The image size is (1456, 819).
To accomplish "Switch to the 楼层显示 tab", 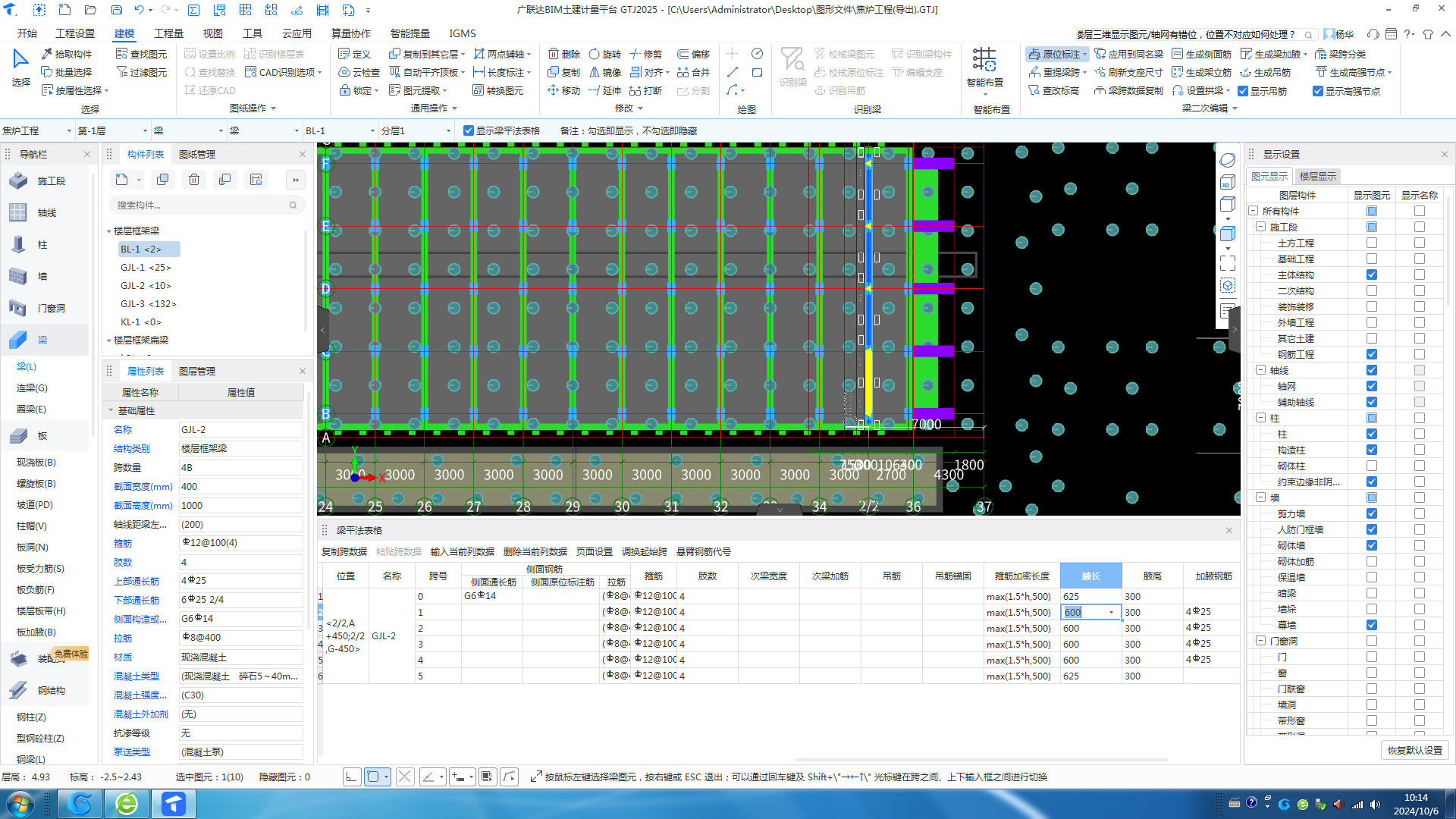I will [x=1318, y=176].
